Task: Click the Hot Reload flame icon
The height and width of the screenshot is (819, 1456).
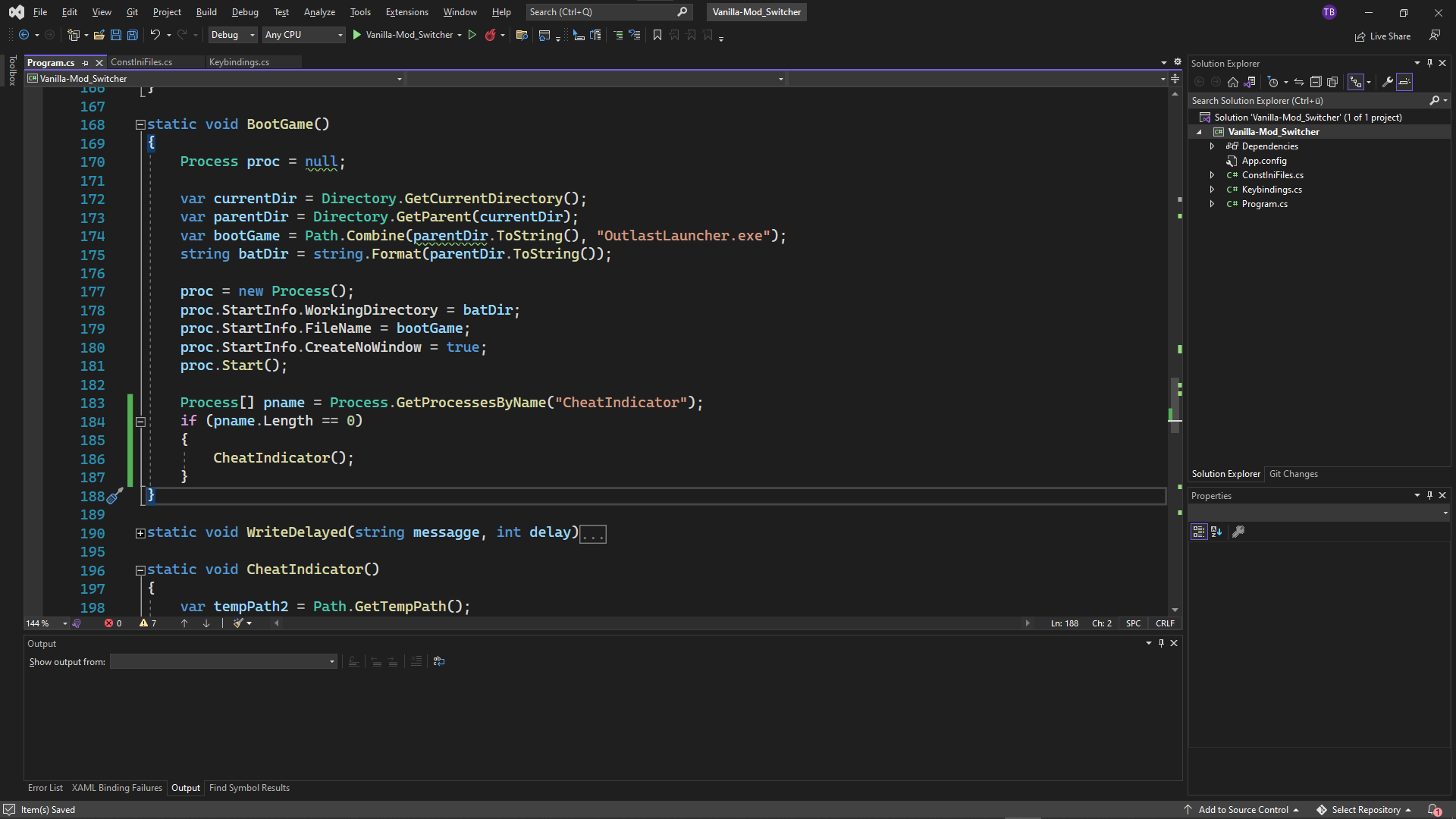Action: (490, 35)
